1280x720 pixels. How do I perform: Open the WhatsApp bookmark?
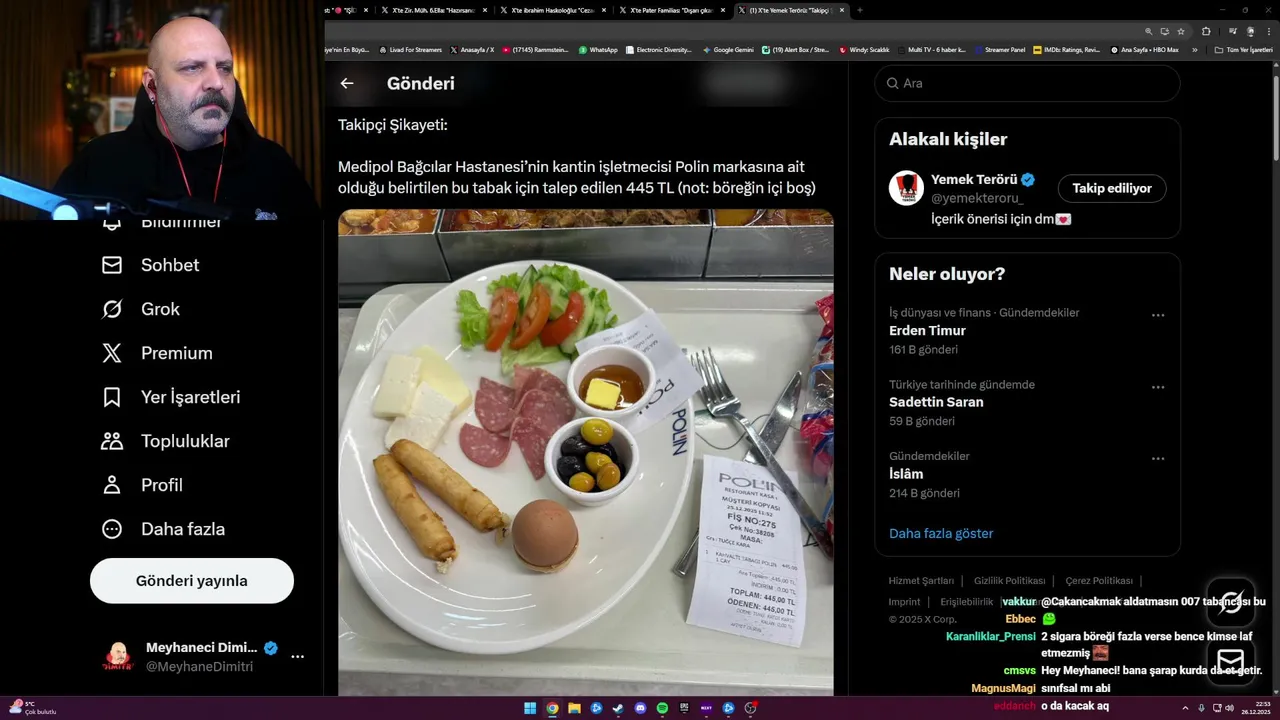[x=598, y=50]
